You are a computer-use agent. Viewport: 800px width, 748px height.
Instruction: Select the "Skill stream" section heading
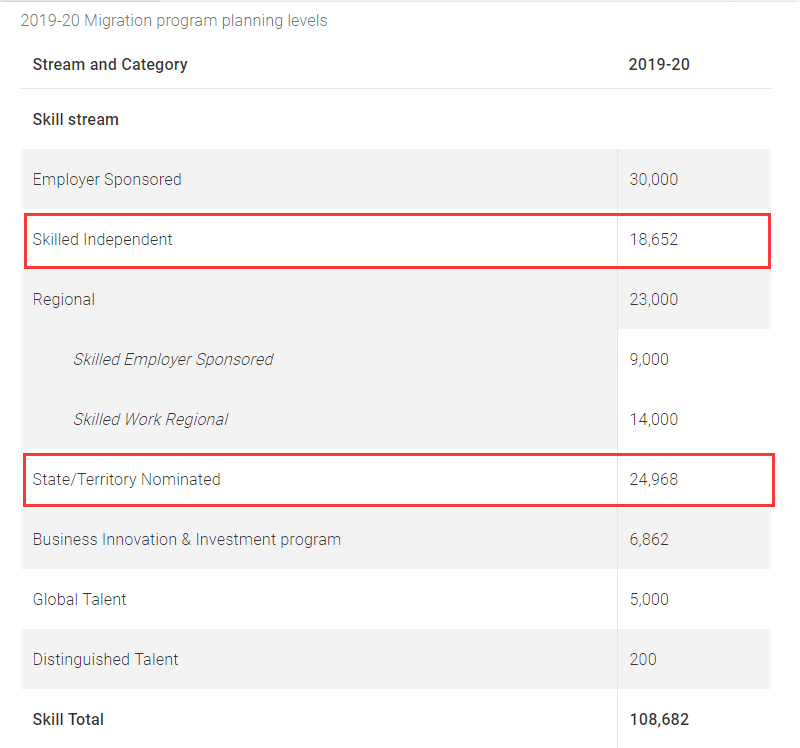coord(76,119)
